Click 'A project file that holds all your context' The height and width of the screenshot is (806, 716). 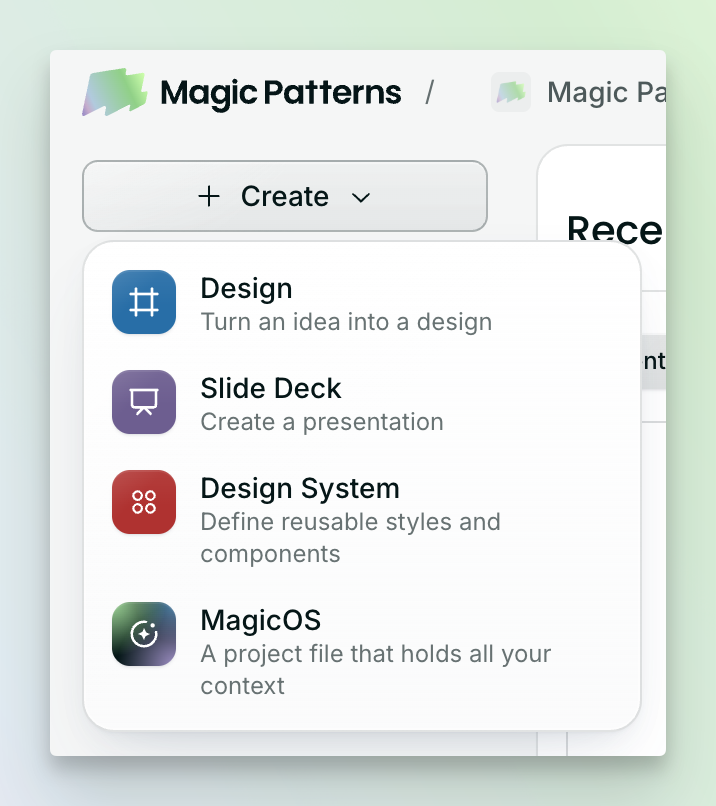pyautogui.click(x=376, y=670)
